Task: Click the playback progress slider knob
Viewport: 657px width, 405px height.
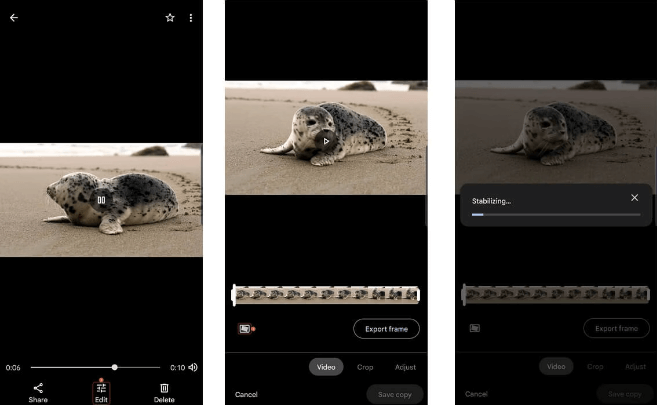Action: 114,367
